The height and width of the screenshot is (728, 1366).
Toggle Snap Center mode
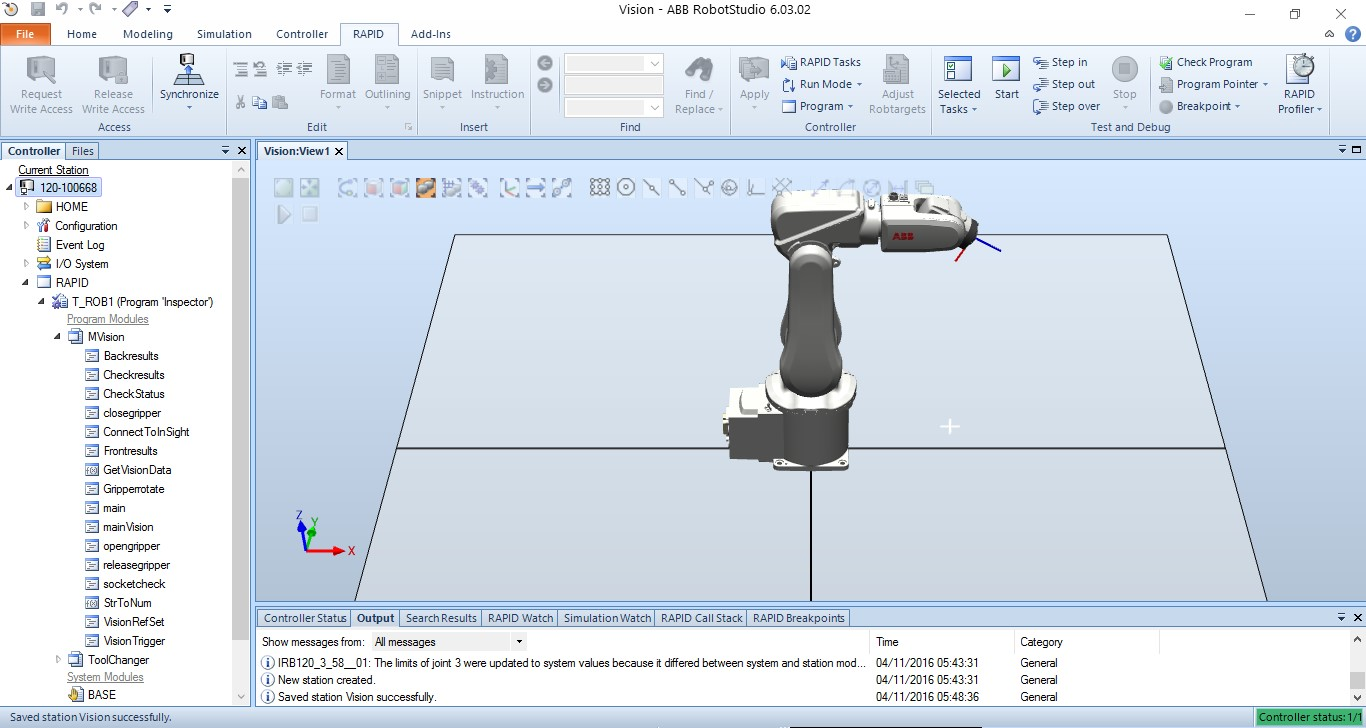coord(626,187)
